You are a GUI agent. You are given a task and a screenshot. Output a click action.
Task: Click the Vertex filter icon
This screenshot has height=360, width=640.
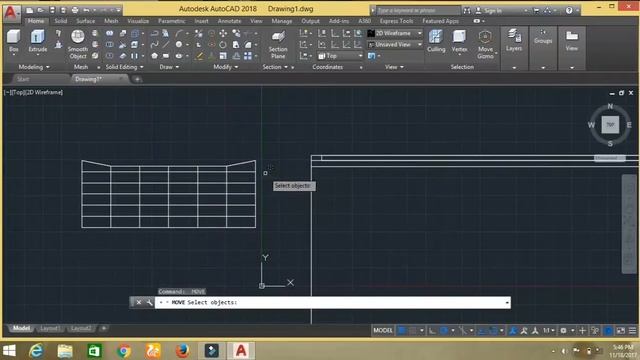459,41
